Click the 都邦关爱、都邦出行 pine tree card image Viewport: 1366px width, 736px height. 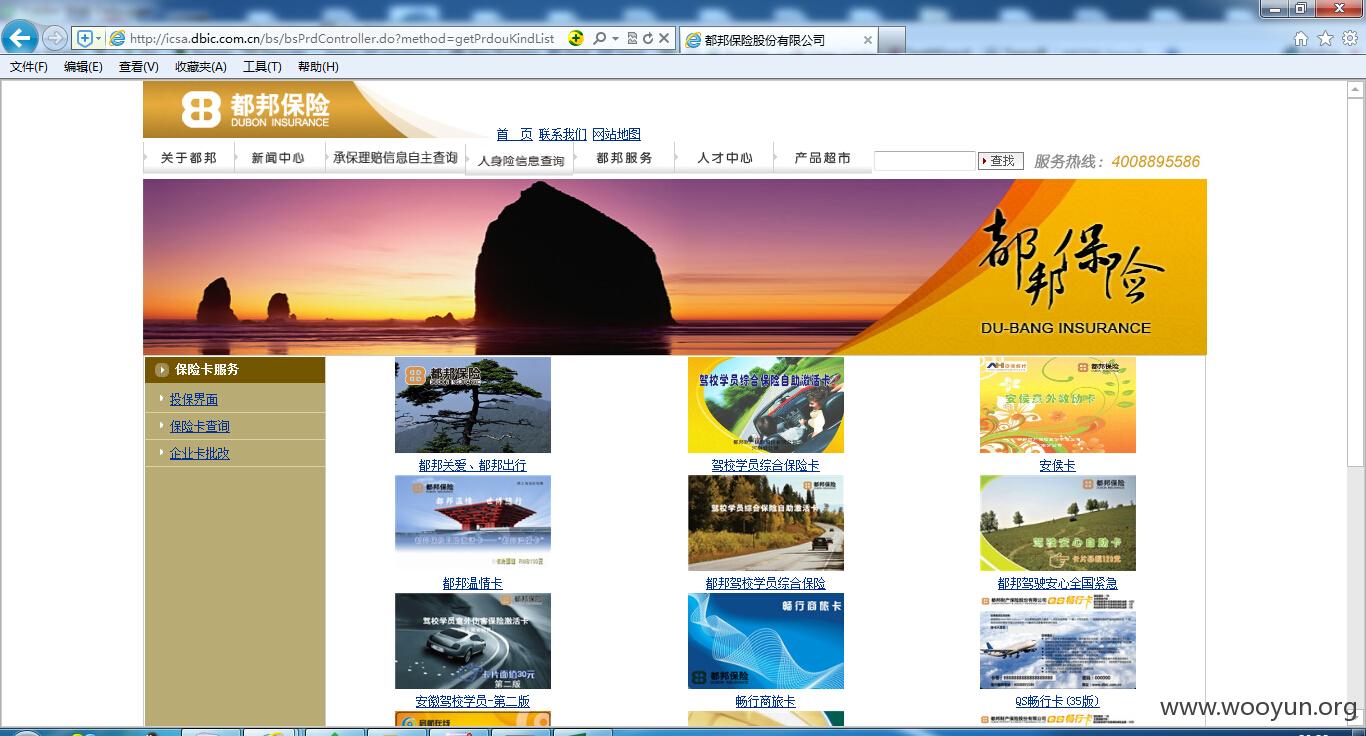[x=473, y=405]
